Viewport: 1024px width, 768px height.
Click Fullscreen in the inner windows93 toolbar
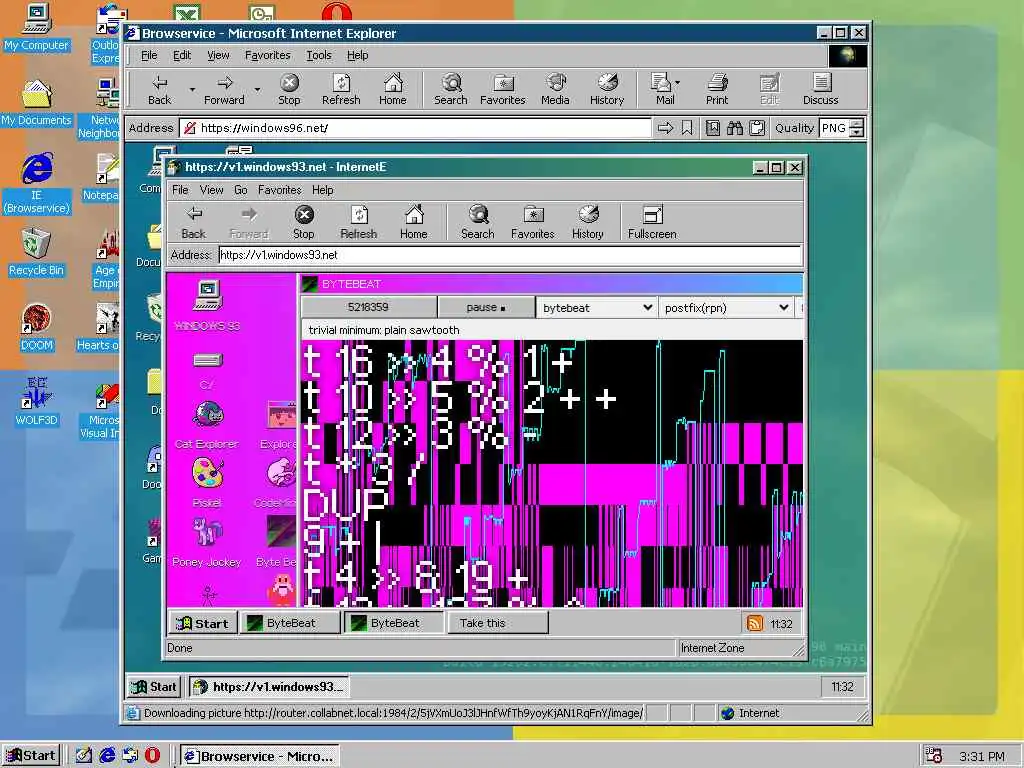652,223
